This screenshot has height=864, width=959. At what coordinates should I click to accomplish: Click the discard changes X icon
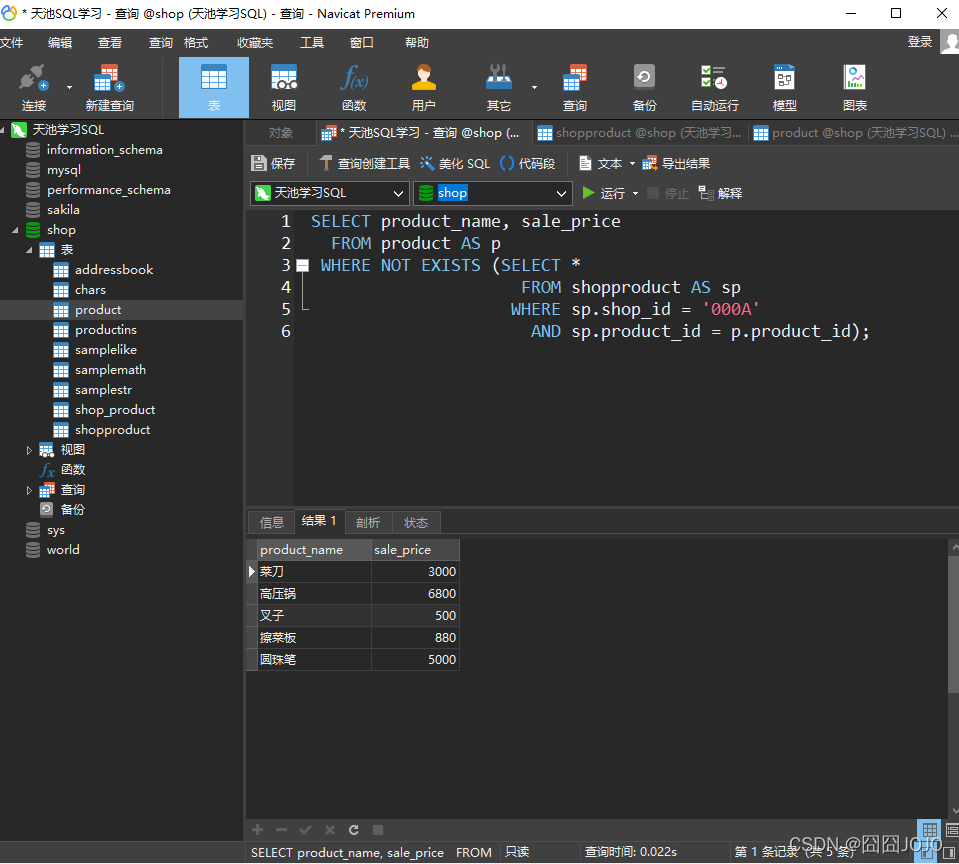pos(330,830)
